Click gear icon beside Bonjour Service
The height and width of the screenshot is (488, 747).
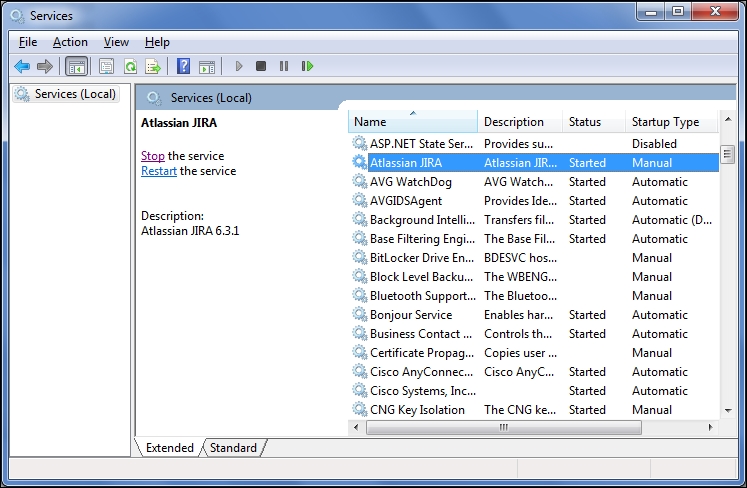(359, 315)
